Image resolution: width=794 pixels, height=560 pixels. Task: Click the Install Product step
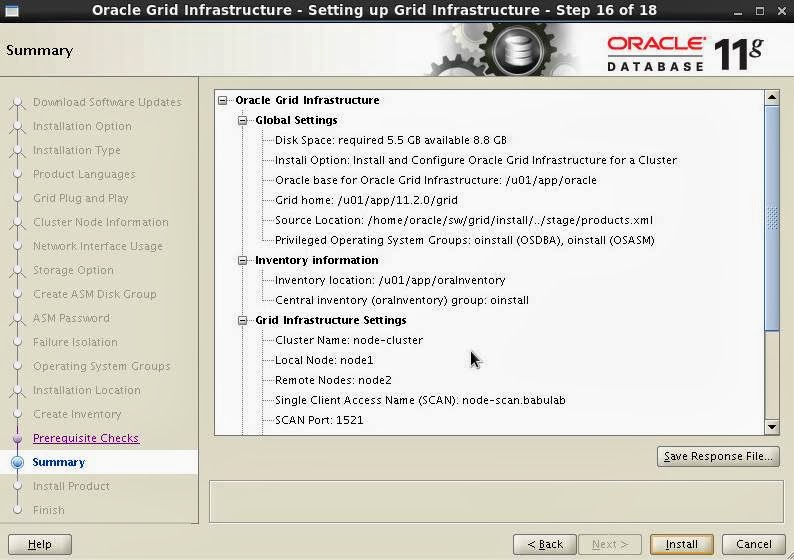71,486
